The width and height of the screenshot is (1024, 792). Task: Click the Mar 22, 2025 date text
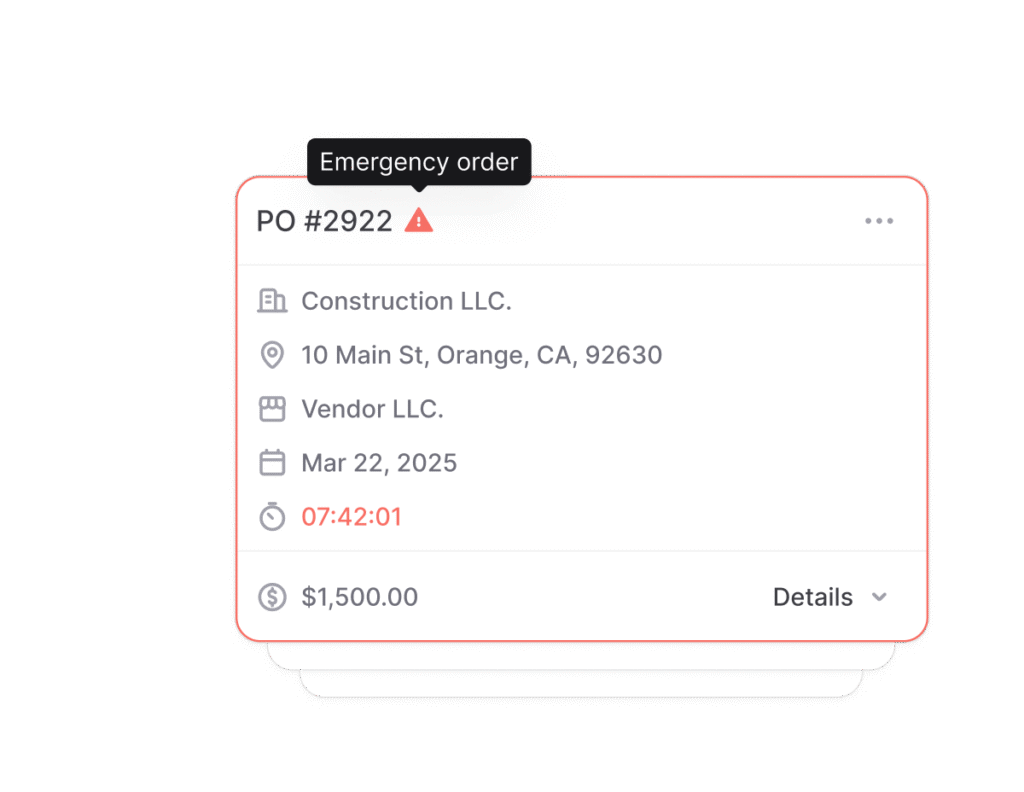click(x=379, y=462)
